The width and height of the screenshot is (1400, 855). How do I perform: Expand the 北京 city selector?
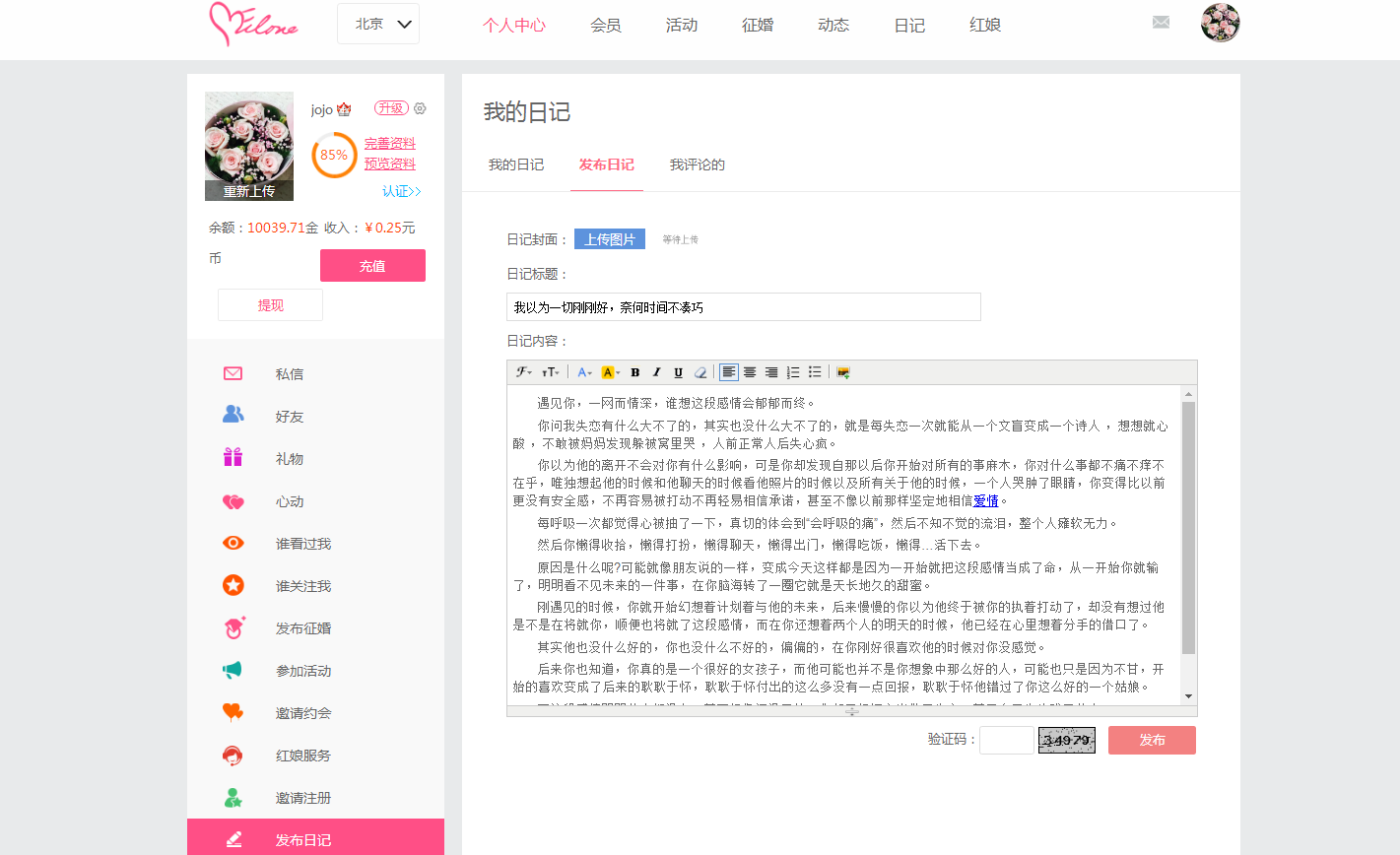tap(378, 25)
